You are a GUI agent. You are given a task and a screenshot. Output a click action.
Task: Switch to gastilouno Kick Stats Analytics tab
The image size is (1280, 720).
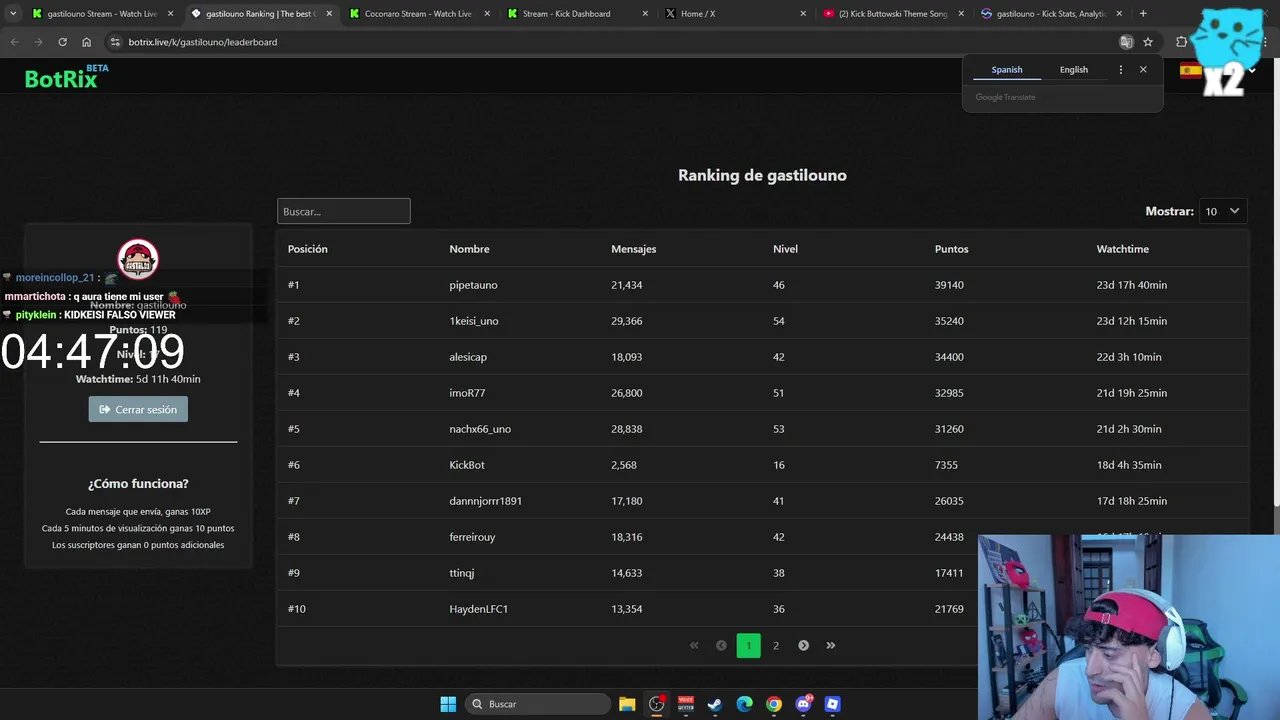[x=1050, y=14]
